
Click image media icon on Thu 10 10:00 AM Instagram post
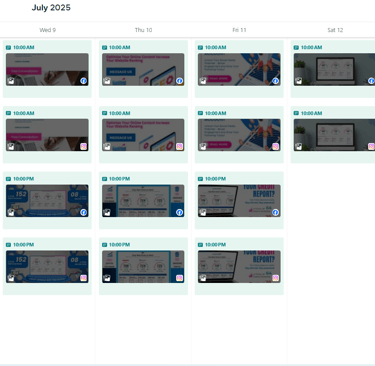click(x=107, y=146)
